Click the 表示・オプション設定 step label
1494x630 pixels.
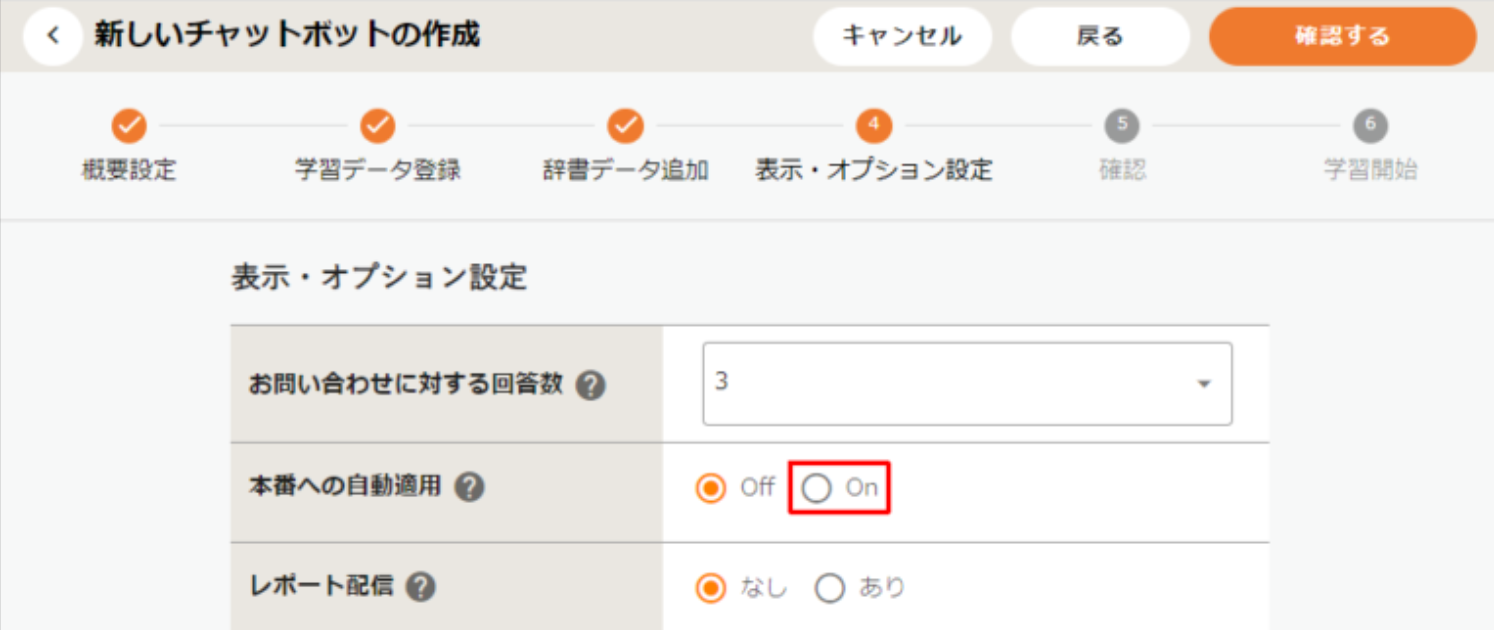click(x=873, y=170)
